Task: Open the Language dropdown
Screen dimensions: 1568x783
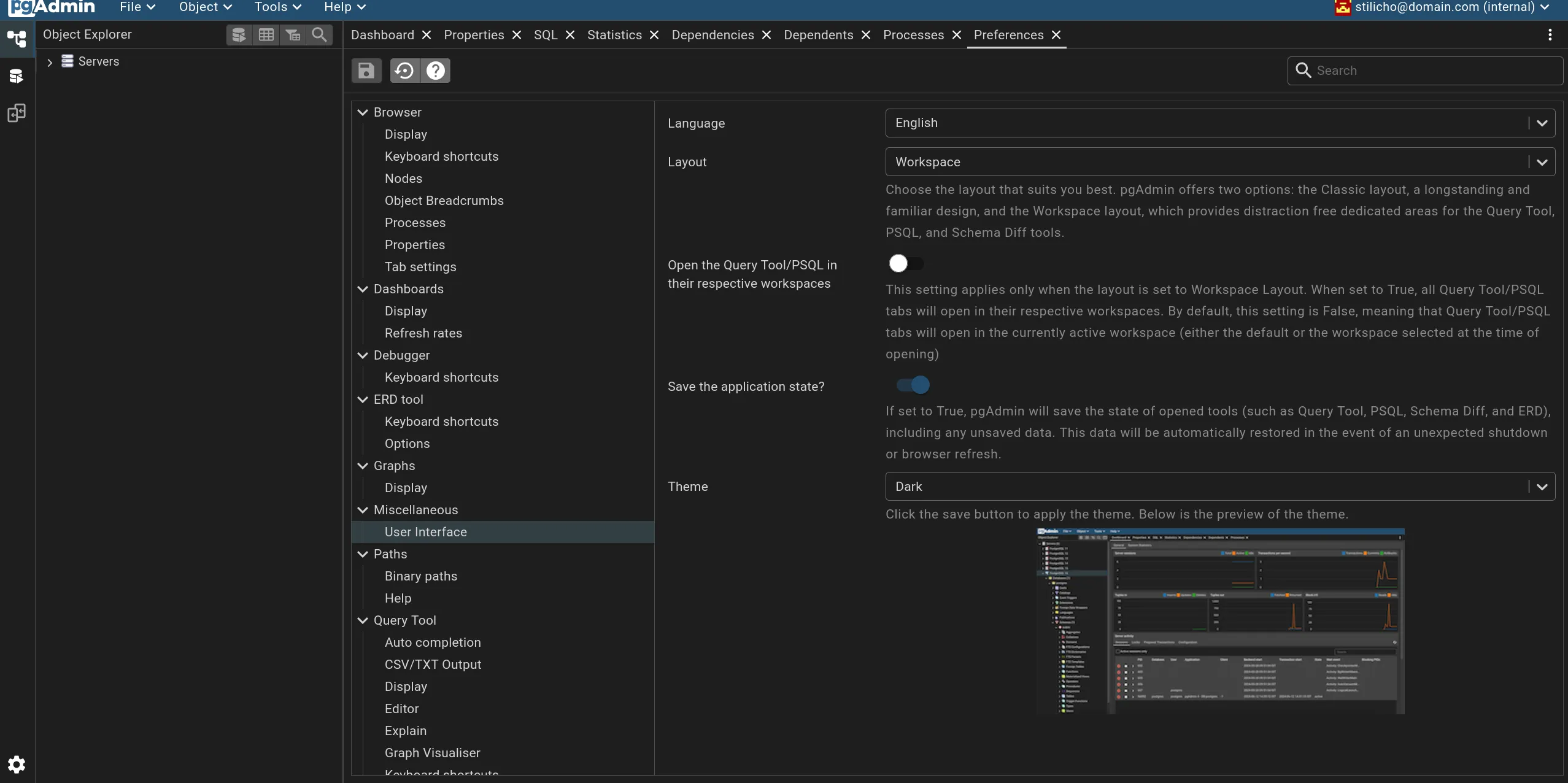Action: click(x=1219, y=123)
